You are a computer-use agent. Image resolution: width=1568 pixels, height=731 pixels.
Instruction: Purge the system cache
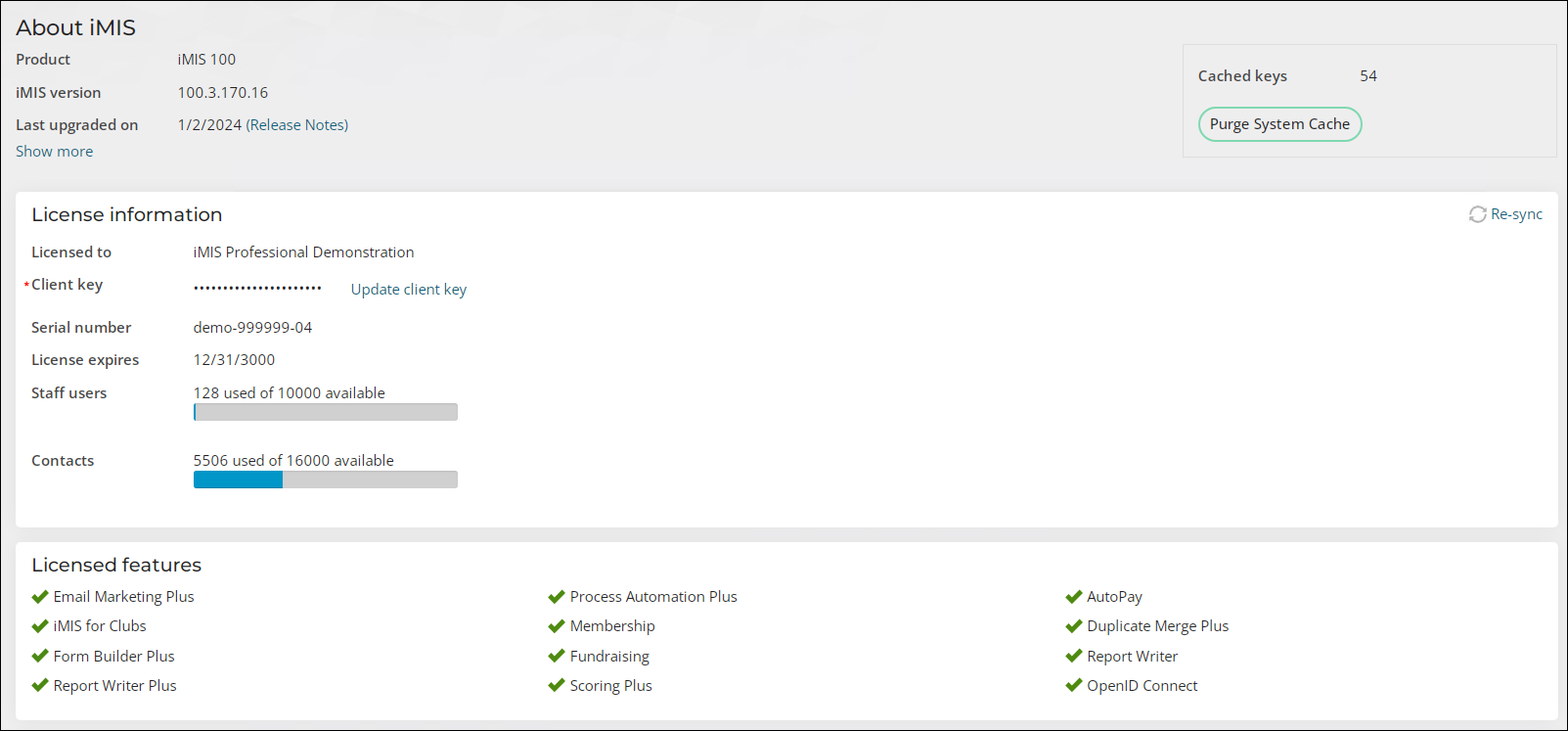pos(1279,124)
